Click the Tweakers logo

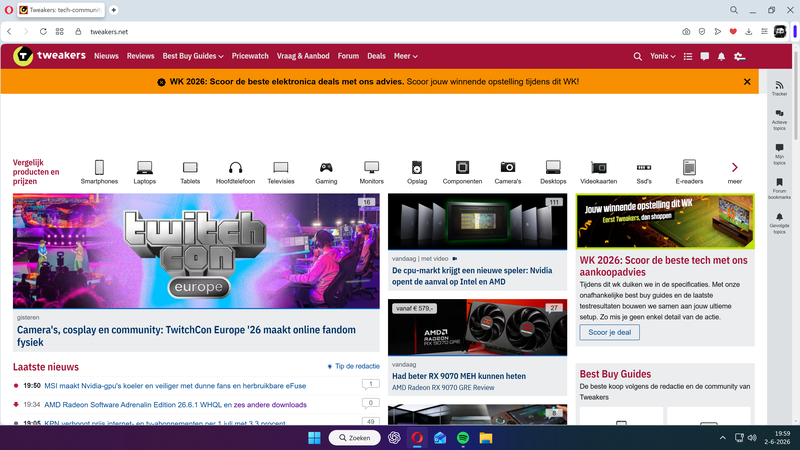coord(49,56)
